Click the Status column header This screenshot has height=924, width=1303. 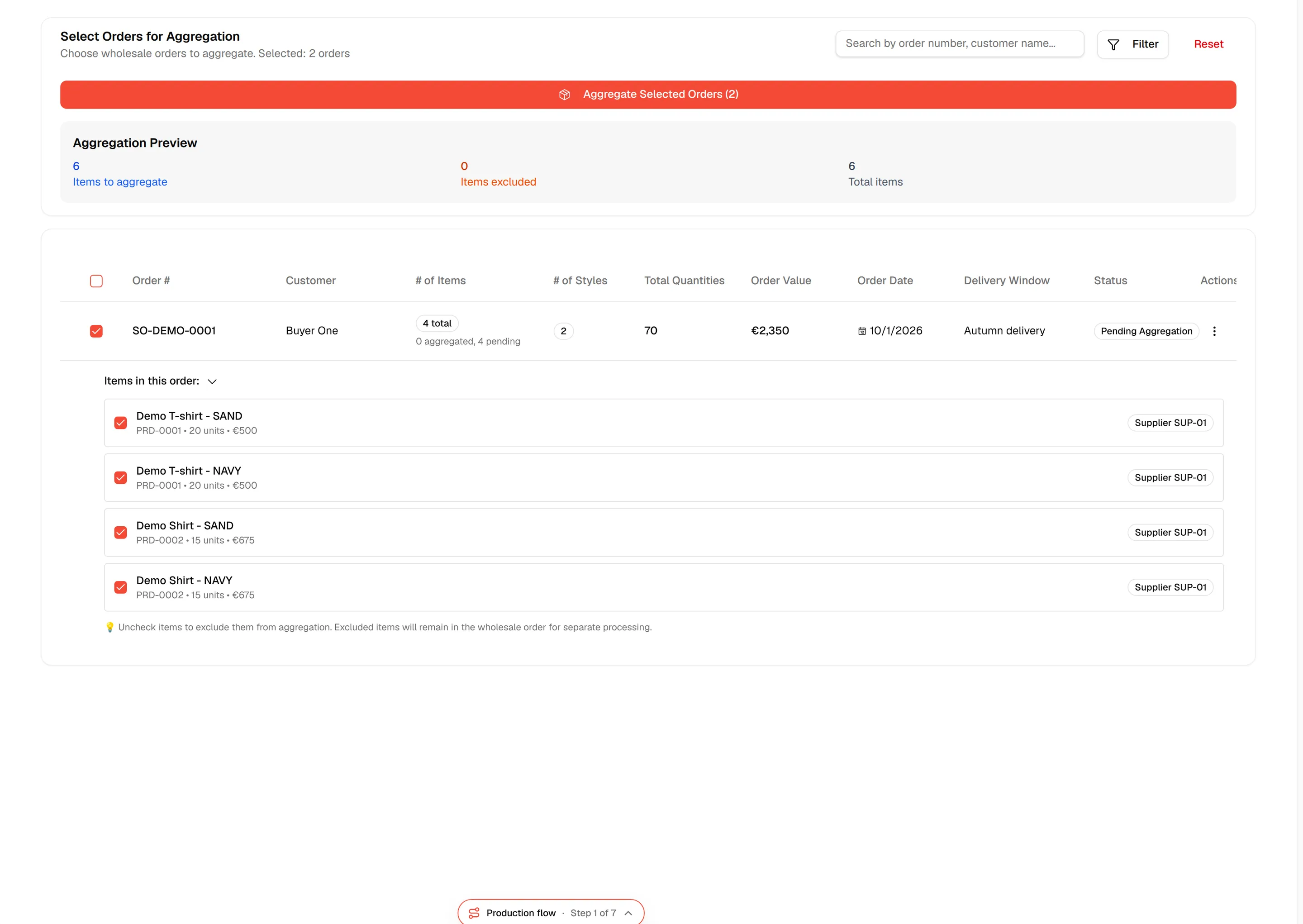(1110, 281)
